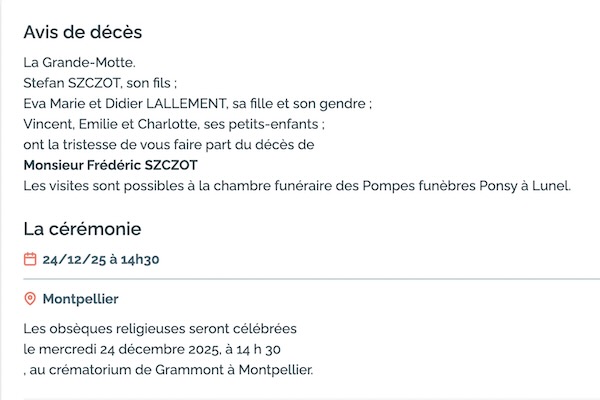Screen dimensions: 600x400
Task: Click 'Les obsèques religieuses seront célébrées' text
Action: pyautogui.click(x=160, y=328)
